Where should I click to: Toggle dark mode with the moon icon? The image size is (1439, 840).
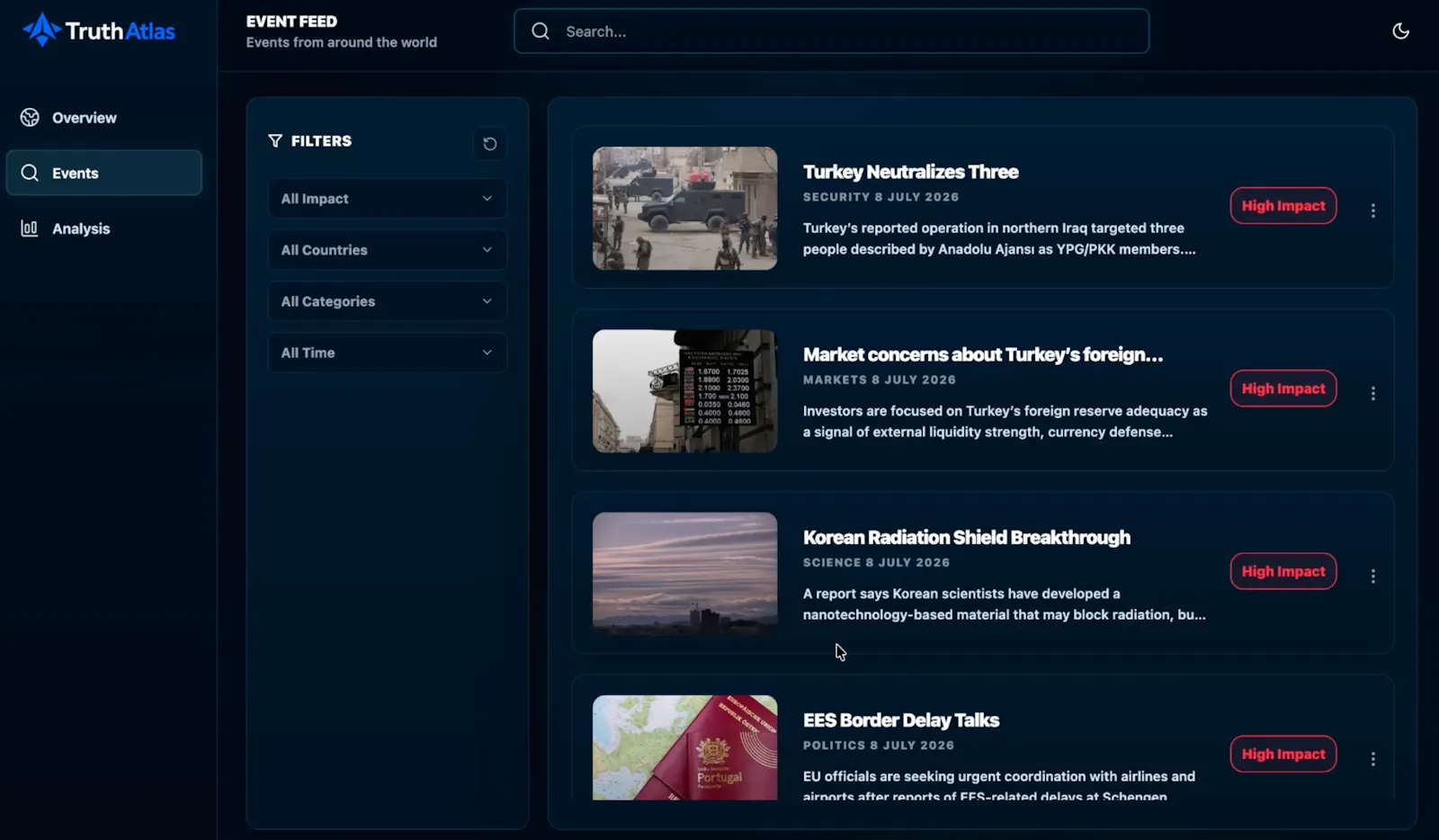point(1400,31)
